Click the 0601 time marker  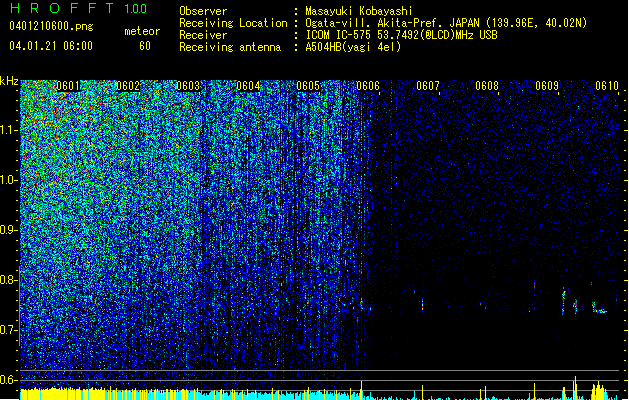pos(68,86)
